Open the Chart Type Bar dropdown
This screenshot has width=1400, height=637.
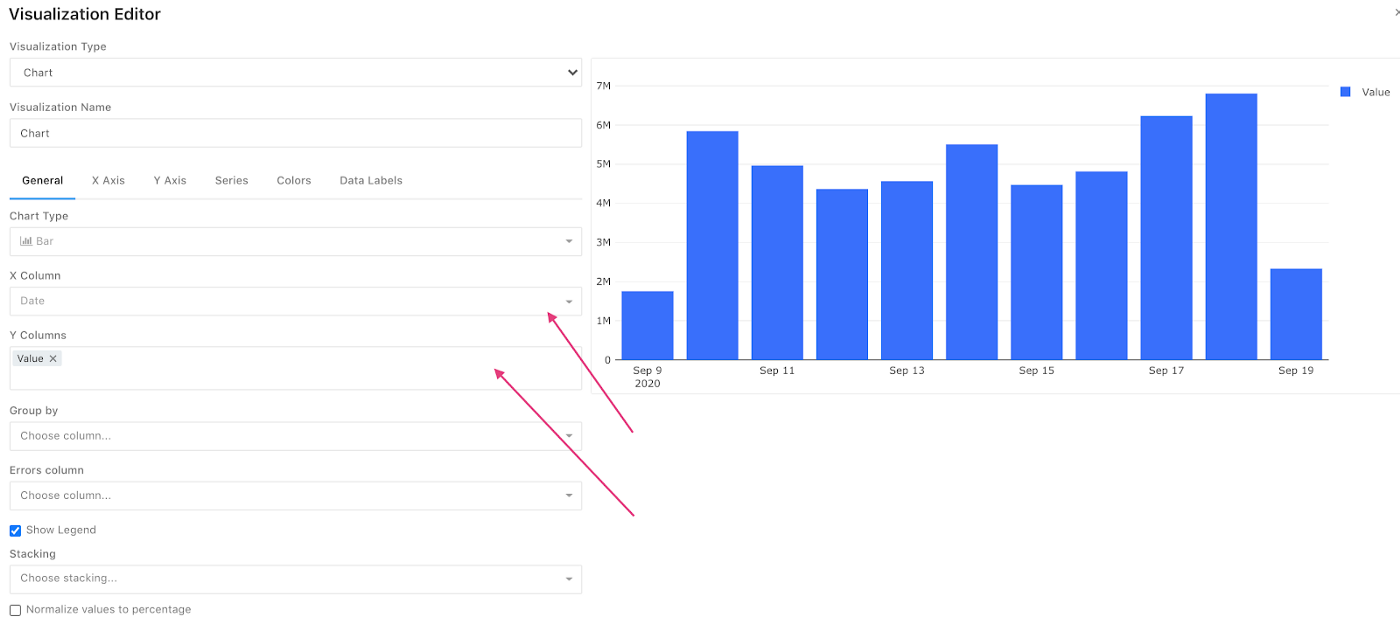[x=295, y=241]
